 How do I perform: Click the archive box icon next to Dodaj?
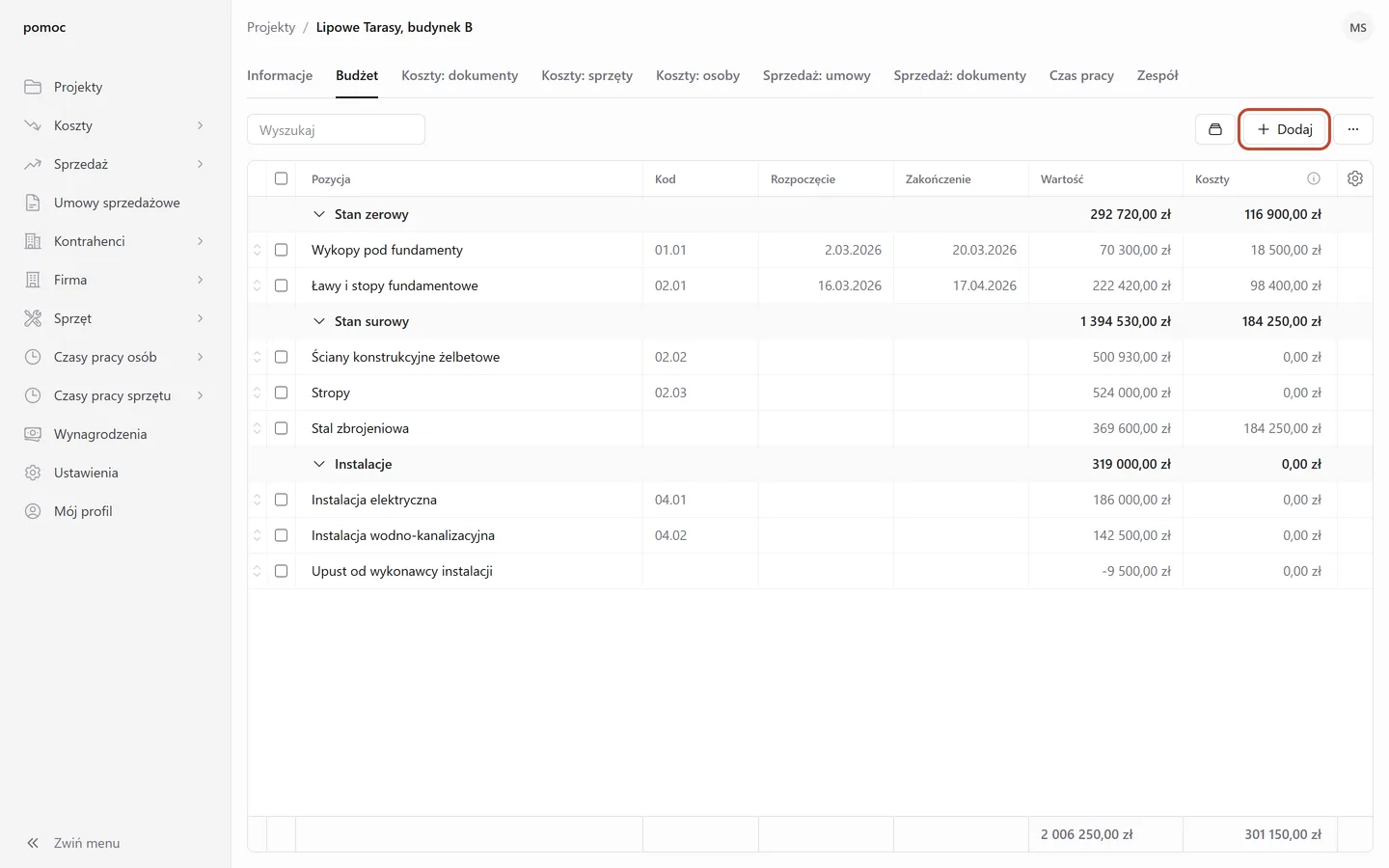coord(1215,129)
